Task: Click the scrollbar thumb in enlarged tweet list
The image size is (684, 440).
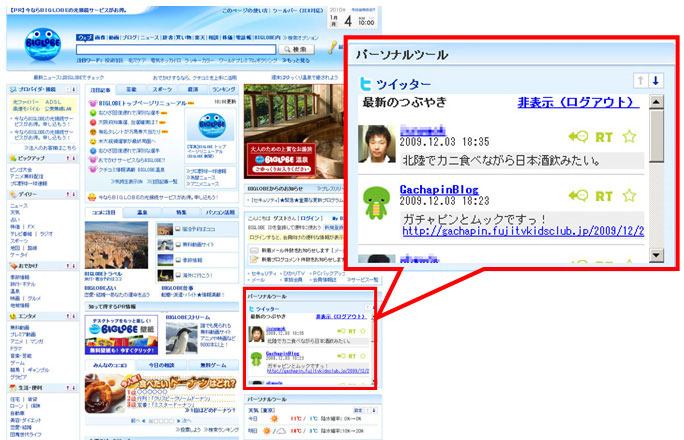Action: (656, 136)
